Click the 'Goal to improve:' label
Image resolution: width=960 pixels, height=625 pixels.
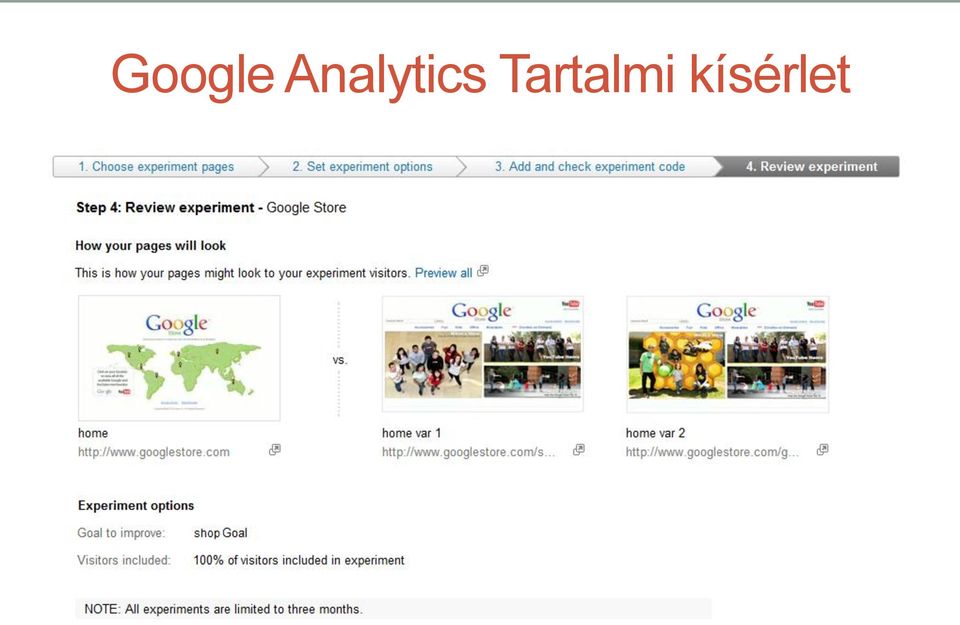tap(121, 533)
